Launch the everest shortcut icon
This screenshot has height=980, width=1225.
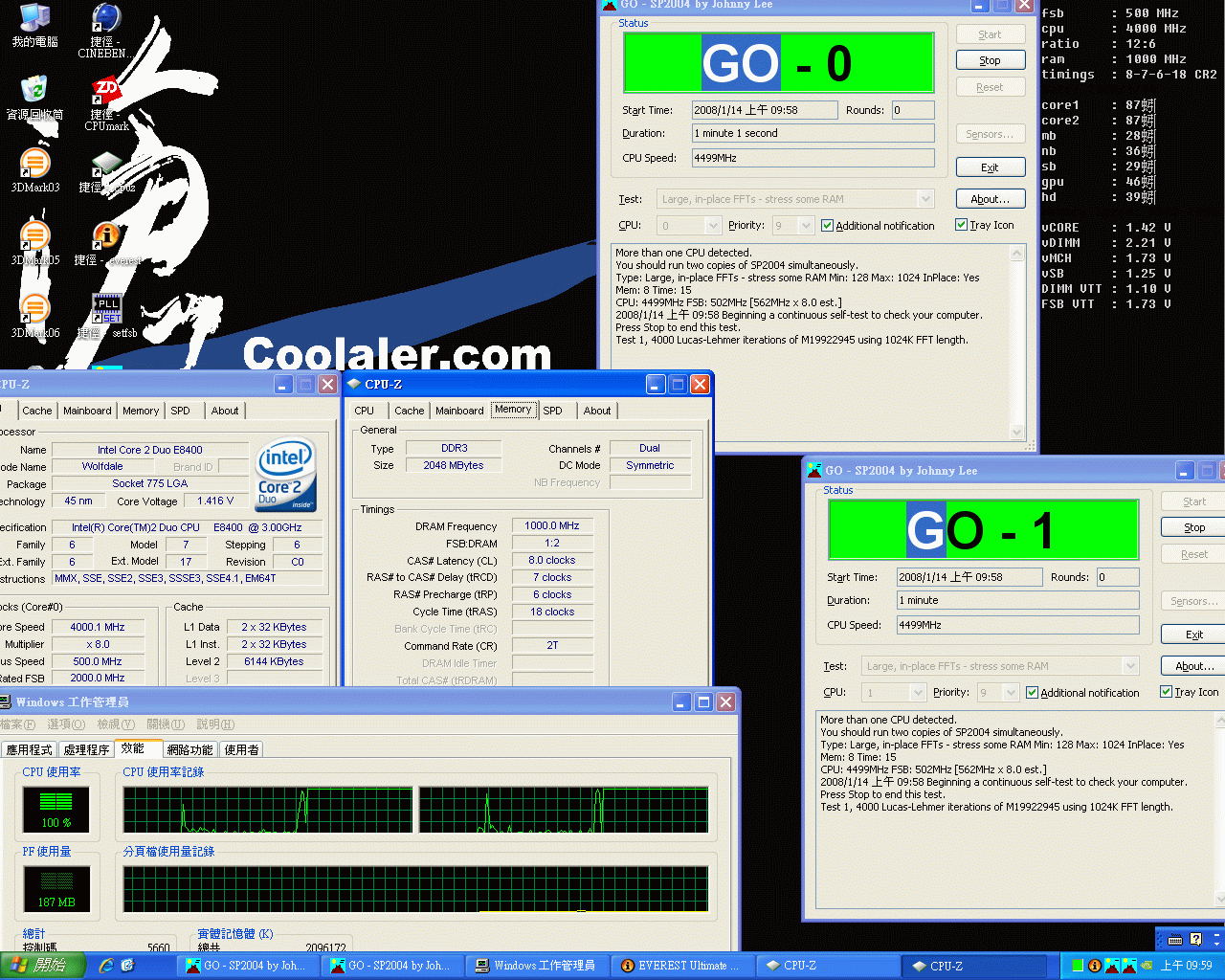coord(107,243)
